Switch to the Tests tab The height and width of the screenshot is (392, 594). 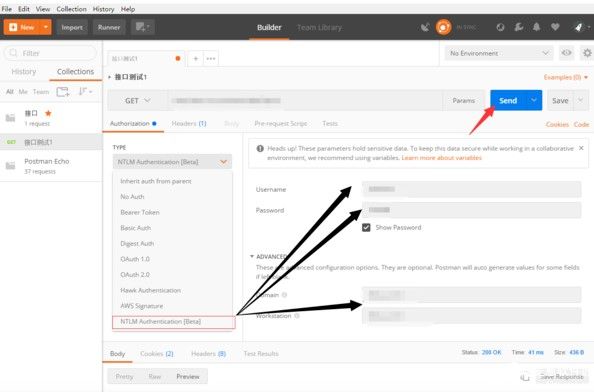point(330,123)
